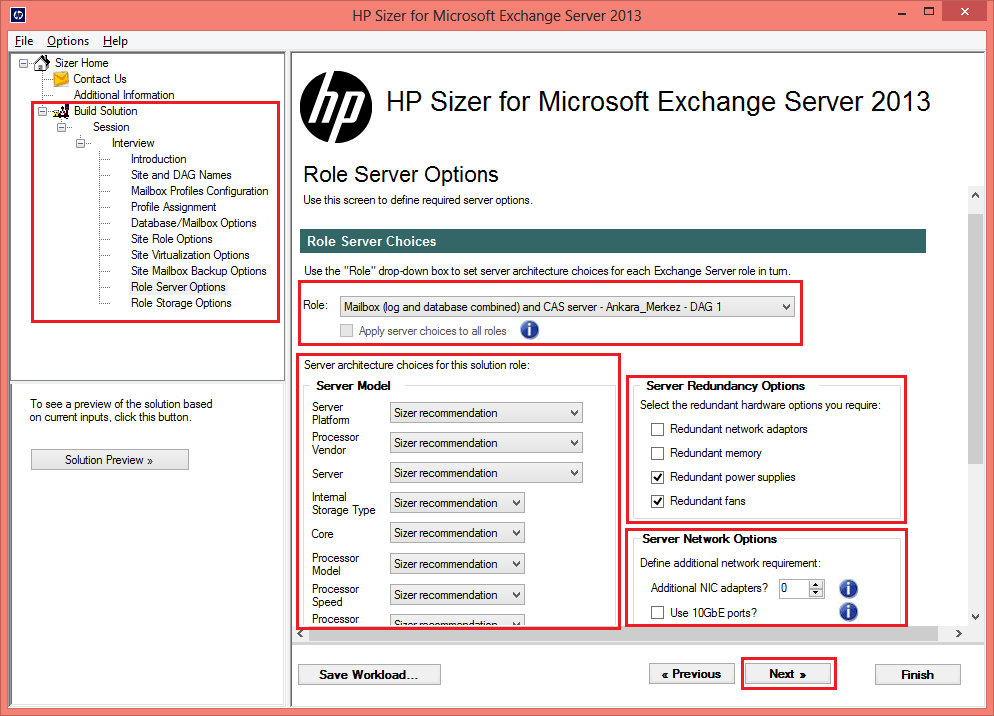Click vertical scrollbar up arrow

(x=976, y=195)
